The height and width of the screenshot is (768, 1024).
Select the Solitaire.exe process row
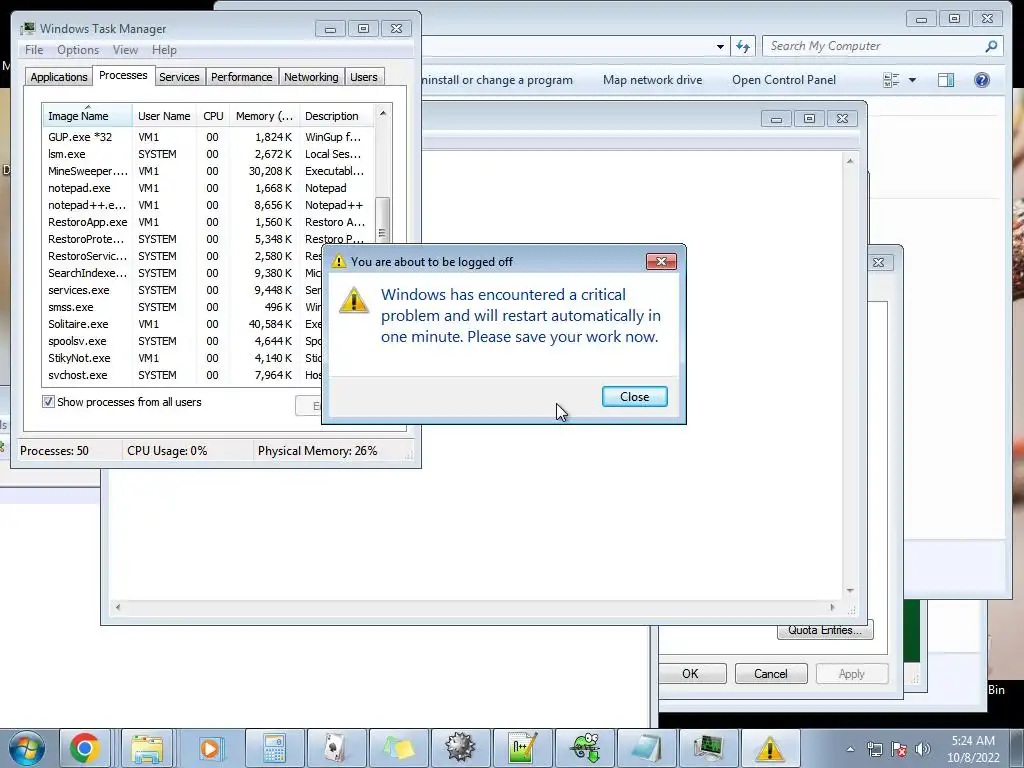point(183,324)
